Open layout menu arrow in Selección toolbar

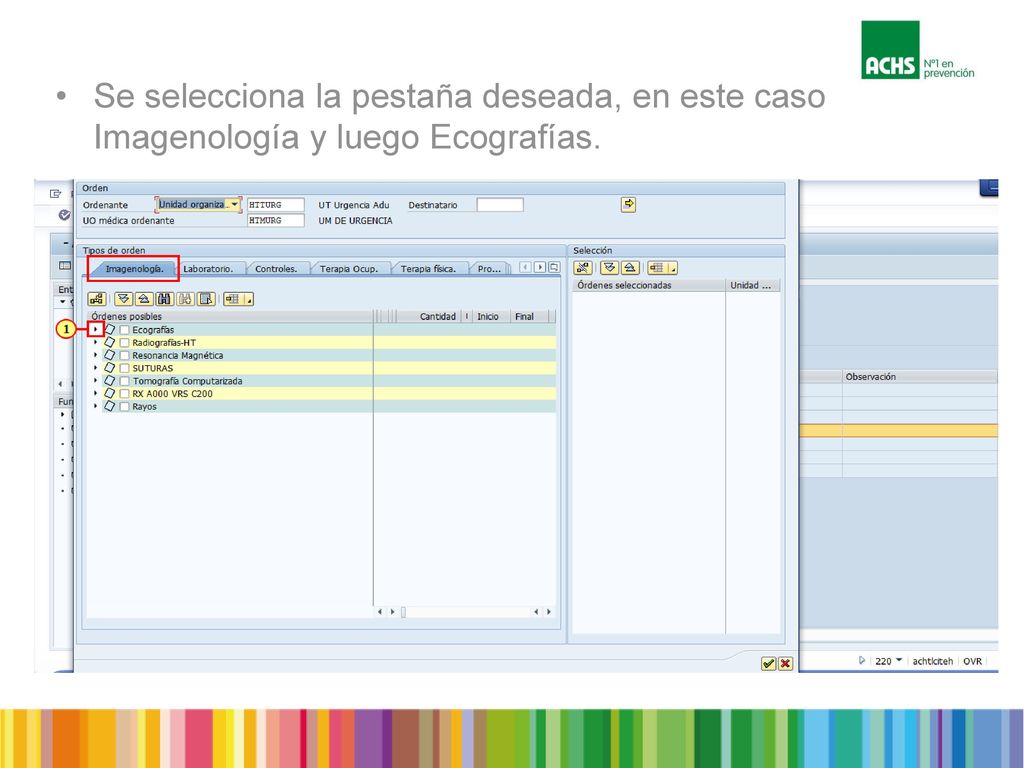pyautogui.click(x=672, y=269)
